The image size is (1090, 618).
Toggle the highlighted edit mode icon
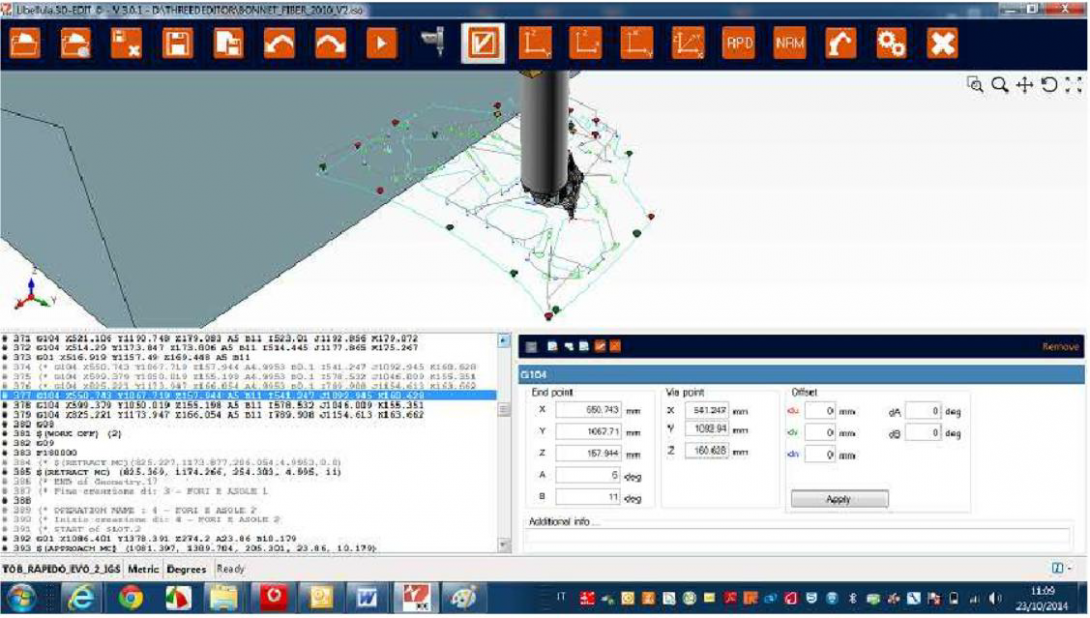482,43
